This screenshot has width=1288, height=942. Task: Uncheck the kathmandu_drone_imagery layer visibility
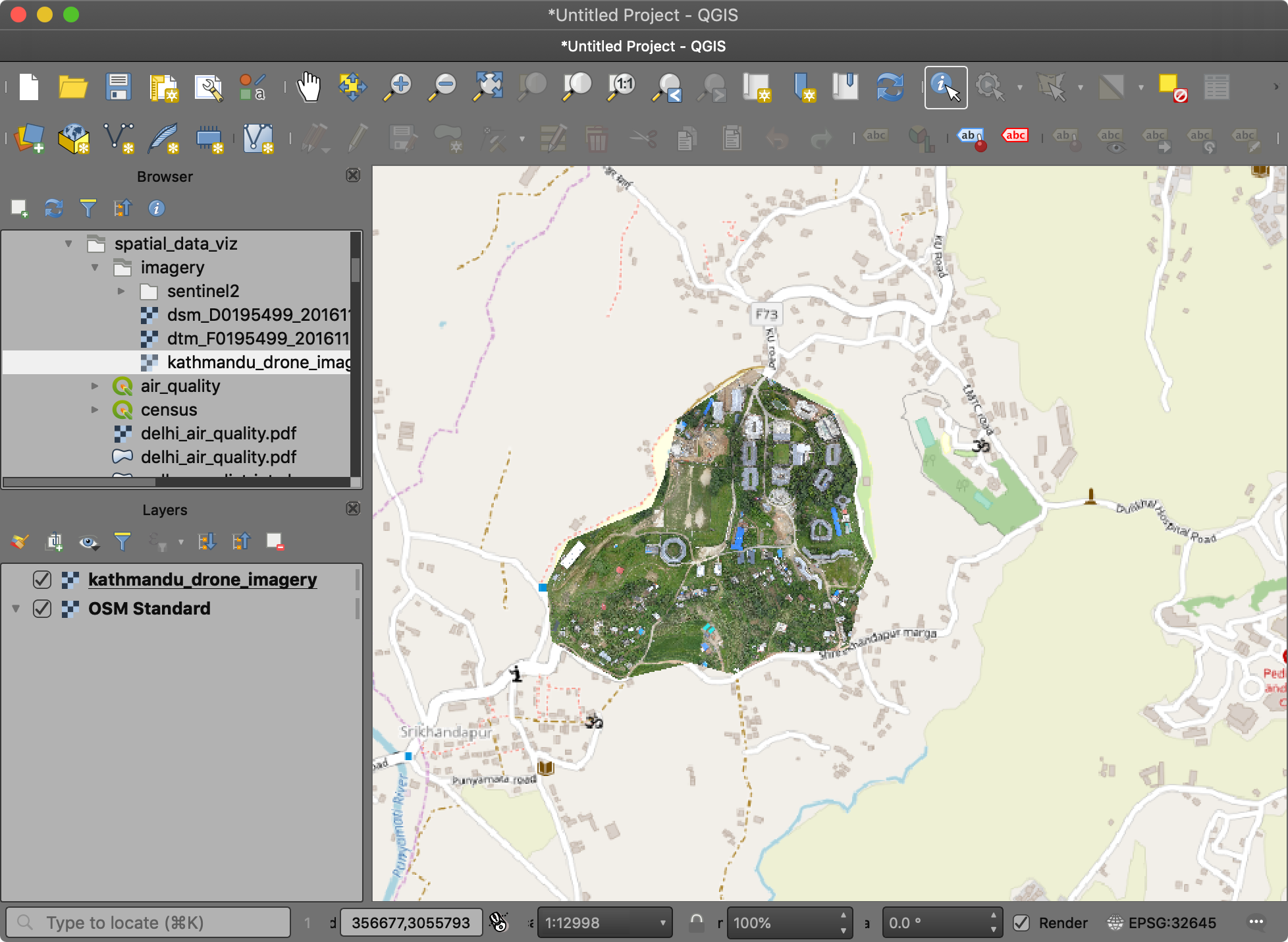pyautogui.click(x=42, y=580)
